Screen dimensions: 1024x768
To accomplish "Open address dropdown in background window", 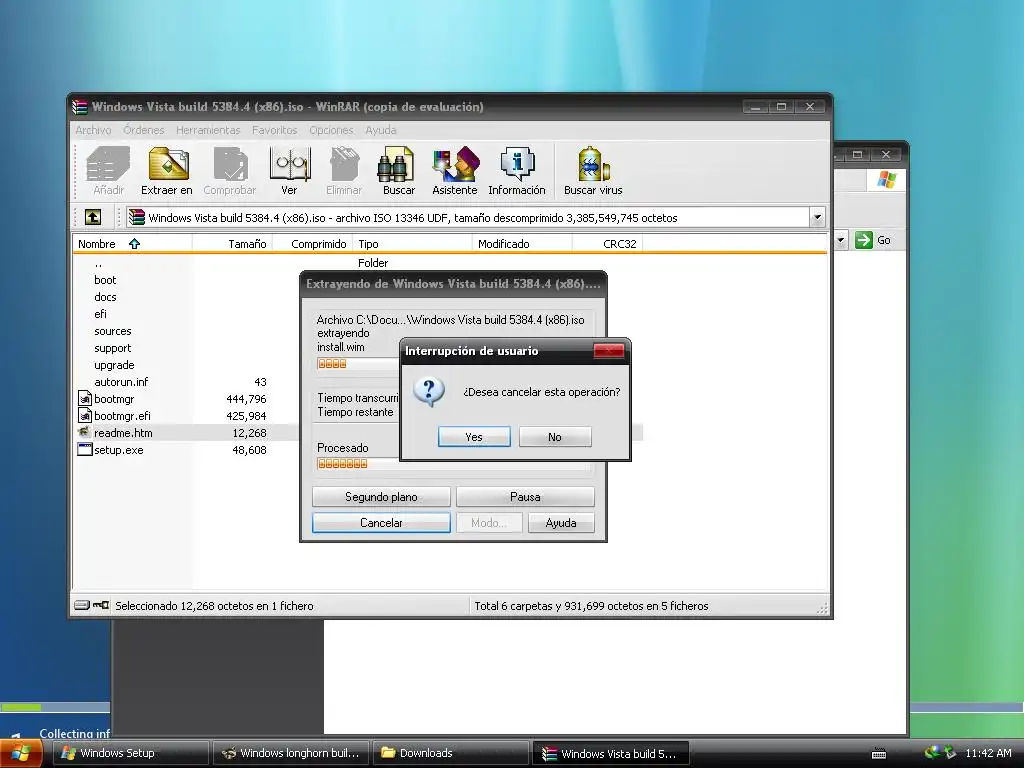I will click(840, 240).
